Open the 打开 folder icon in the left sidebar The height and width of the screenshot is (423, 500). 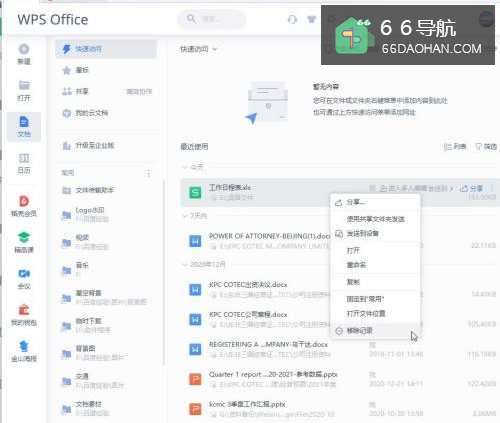tap(24, 85)
